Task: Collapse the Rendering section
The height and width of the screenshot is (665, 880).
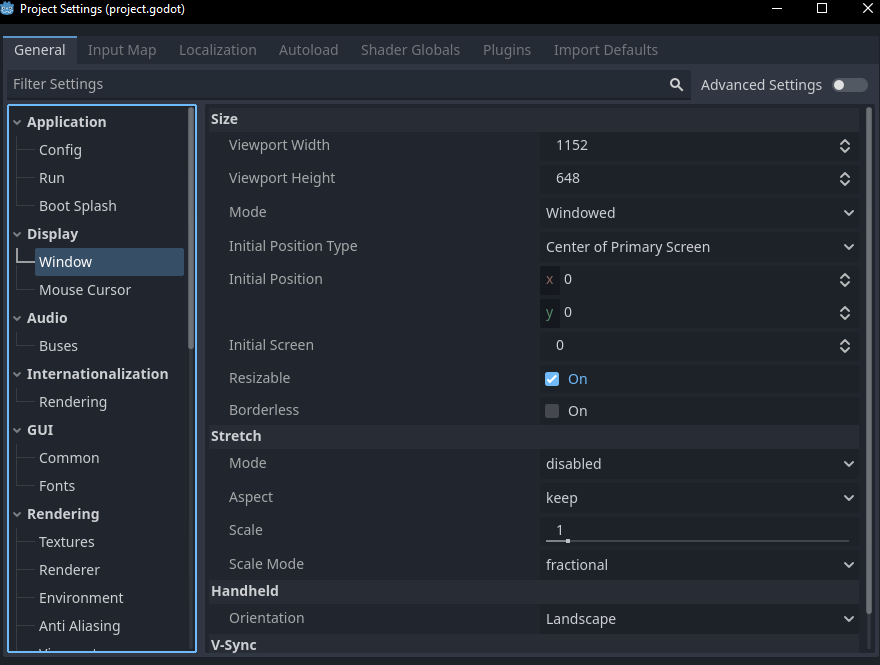Action: pos(18,513)
